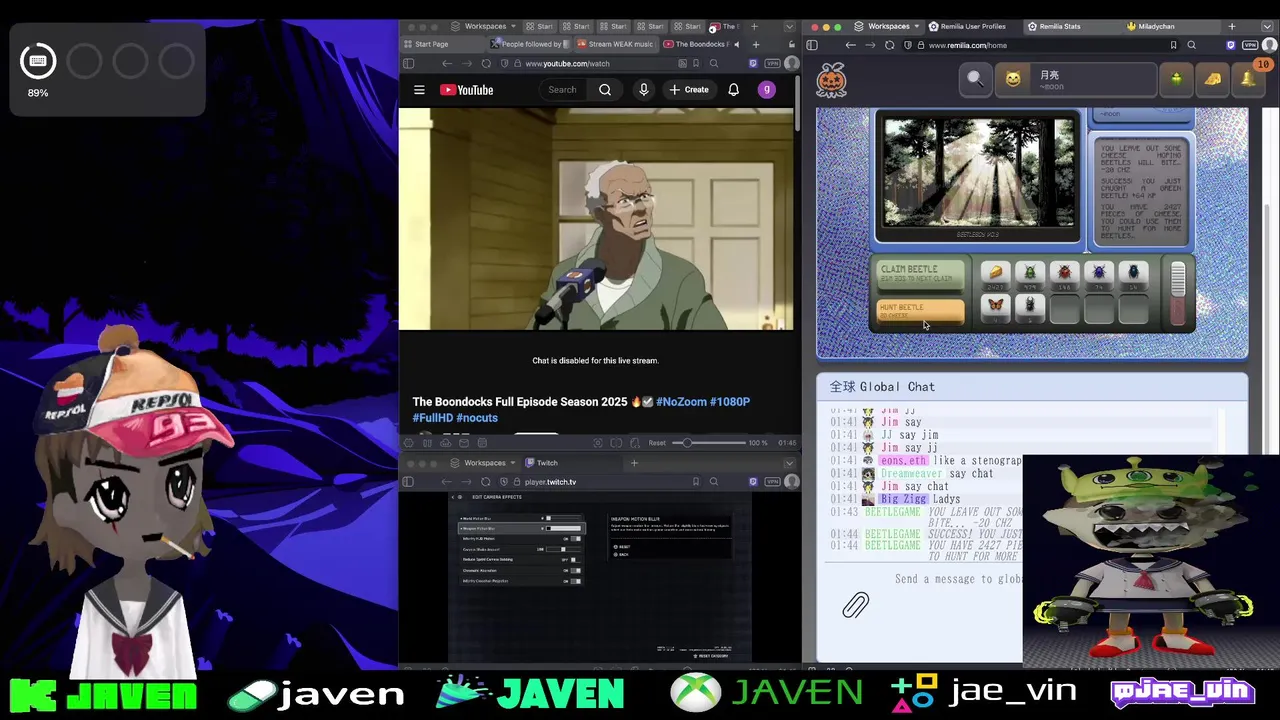Bookmark the YouTube page
The image size is (1280, 720).
[696, 63]
